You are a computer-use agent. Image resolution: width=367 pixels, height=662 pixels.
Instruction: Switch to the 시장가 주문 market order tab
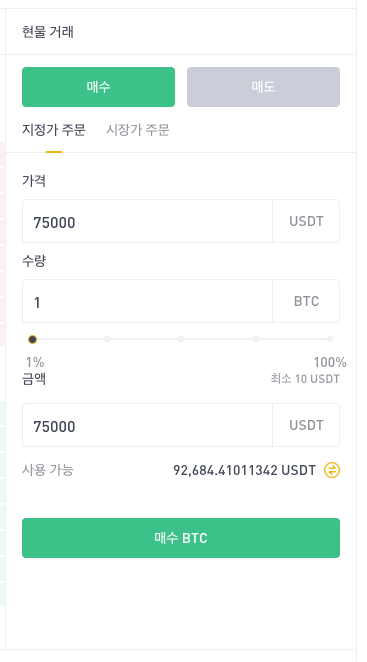(138, 130)
